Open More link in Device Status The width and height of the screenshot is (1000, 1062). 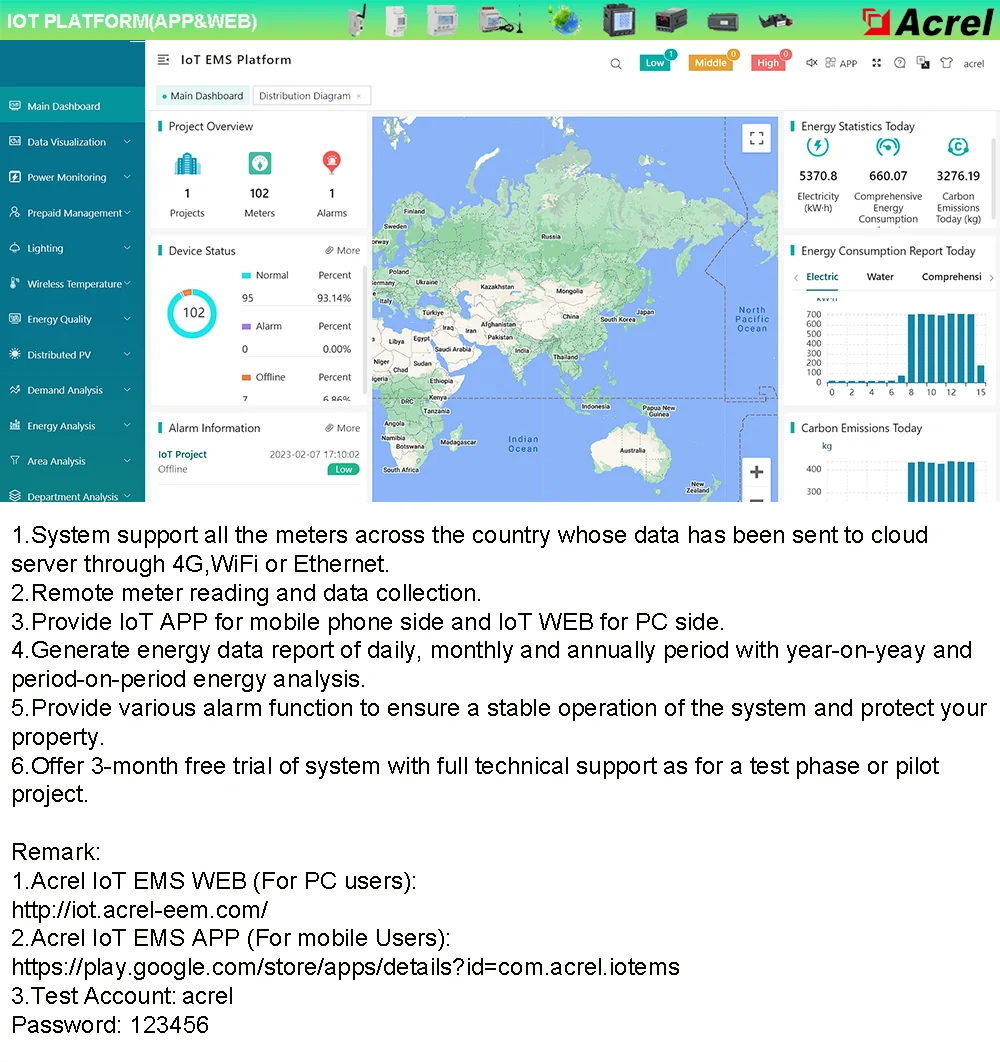click(x=343, y=251)
